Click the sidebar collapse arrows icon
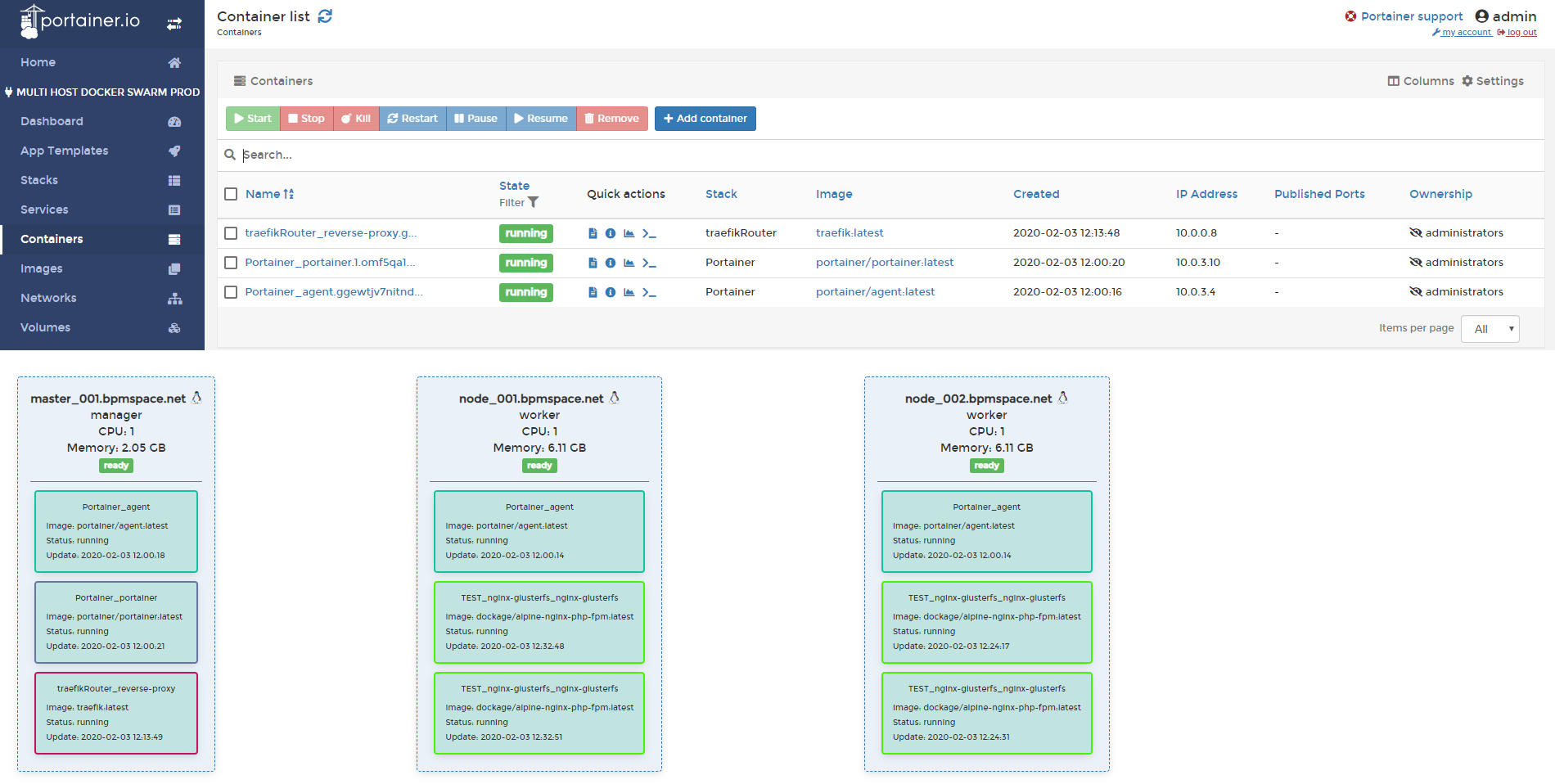The image size is (1555, 784). point(174,24)
